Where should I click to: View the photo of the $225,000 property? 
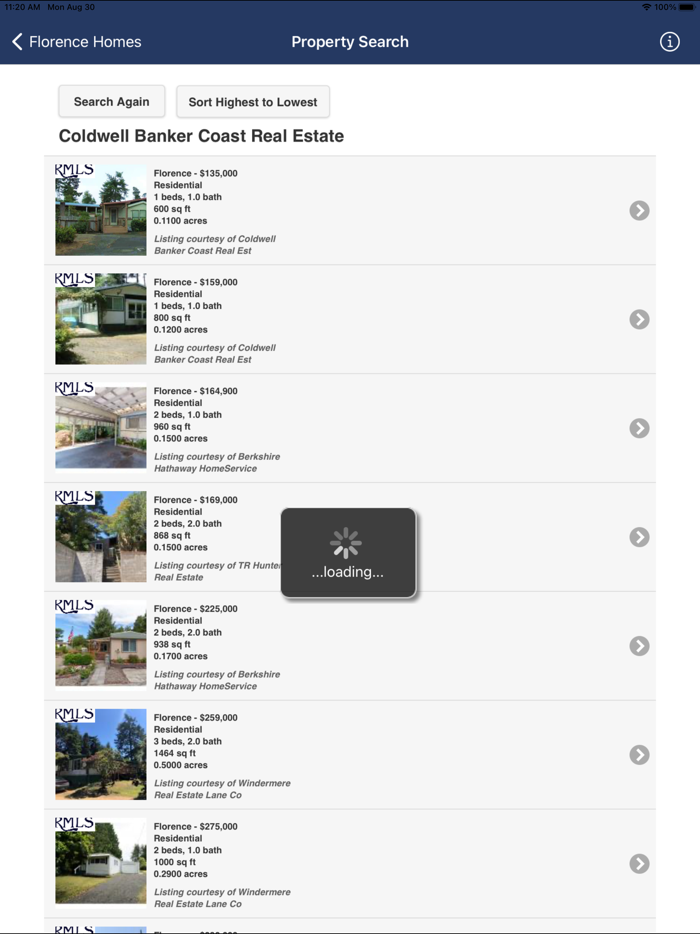100,646
